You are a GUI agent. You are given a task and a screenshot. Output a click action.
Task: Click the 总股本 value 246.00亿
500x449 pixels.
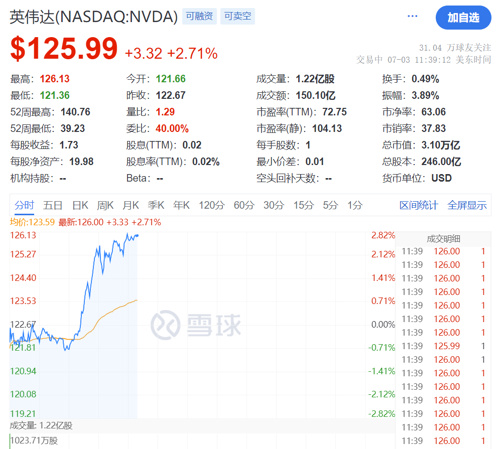[441, 162]
